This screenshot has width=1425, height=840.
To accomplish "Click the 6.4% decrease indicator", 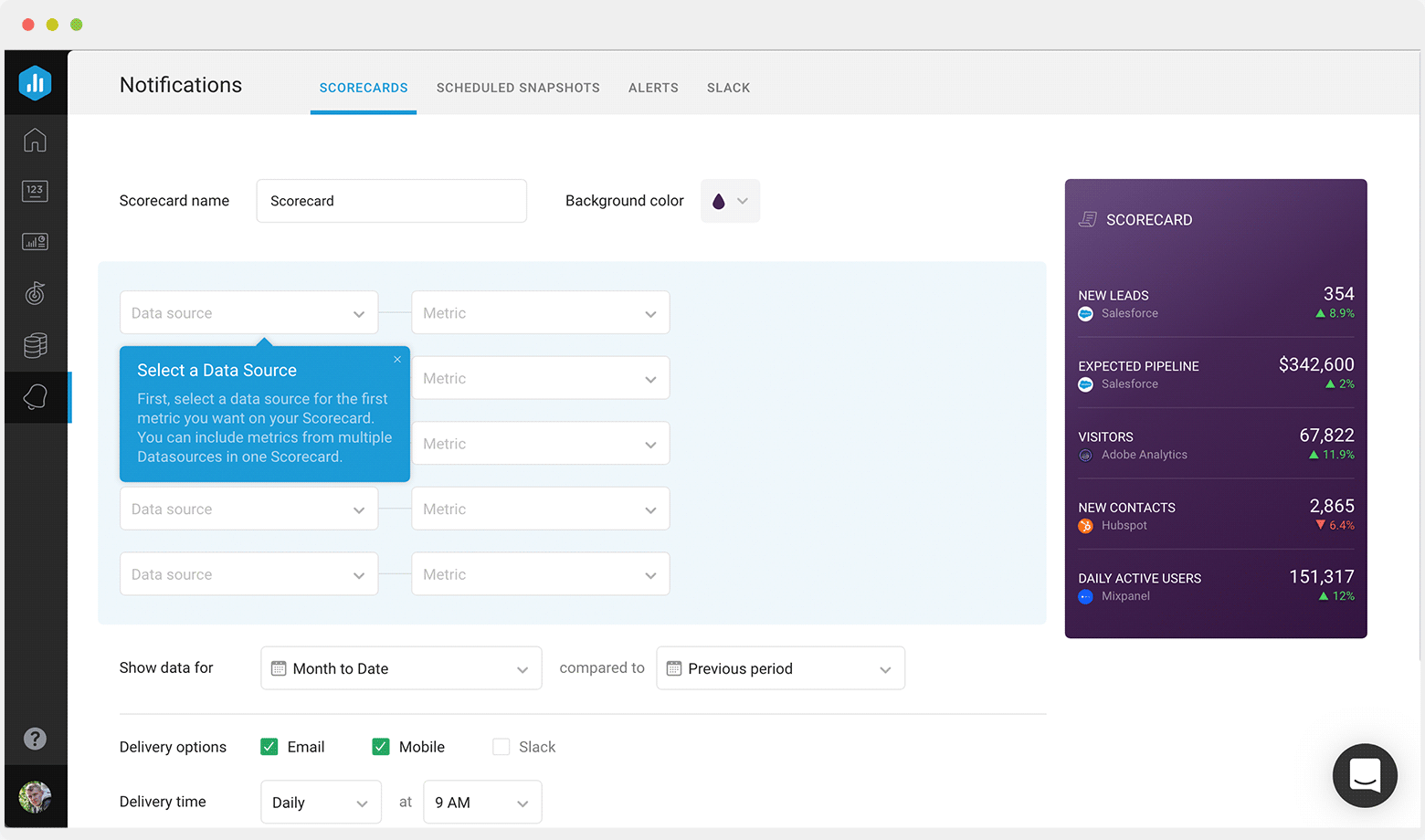I will coord(1335,525).
